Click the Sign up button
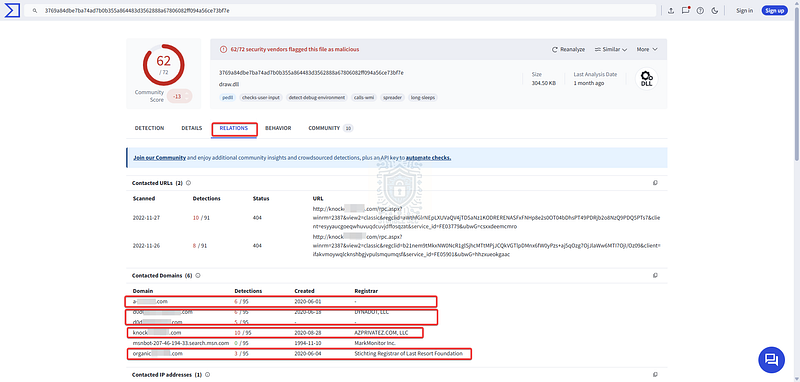800x382 pixels. 774,10
